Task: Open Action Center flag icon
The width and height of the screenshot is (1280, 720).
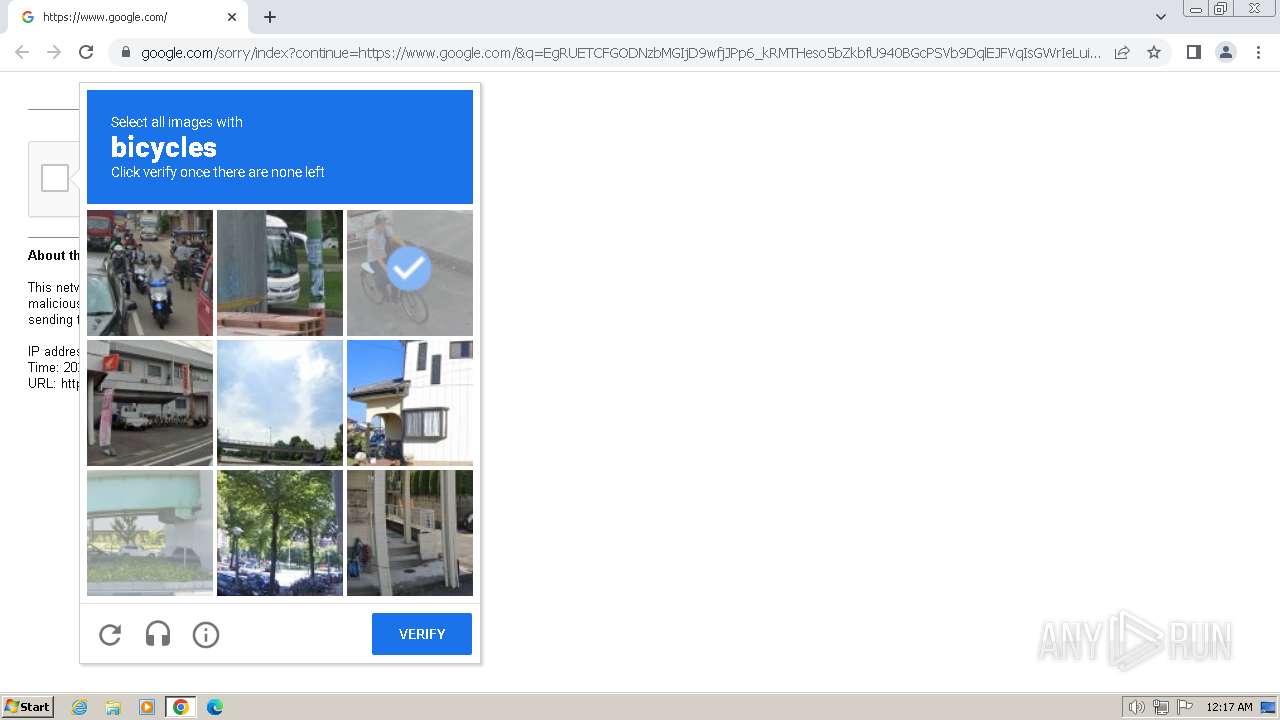Action: (1185, 707)
